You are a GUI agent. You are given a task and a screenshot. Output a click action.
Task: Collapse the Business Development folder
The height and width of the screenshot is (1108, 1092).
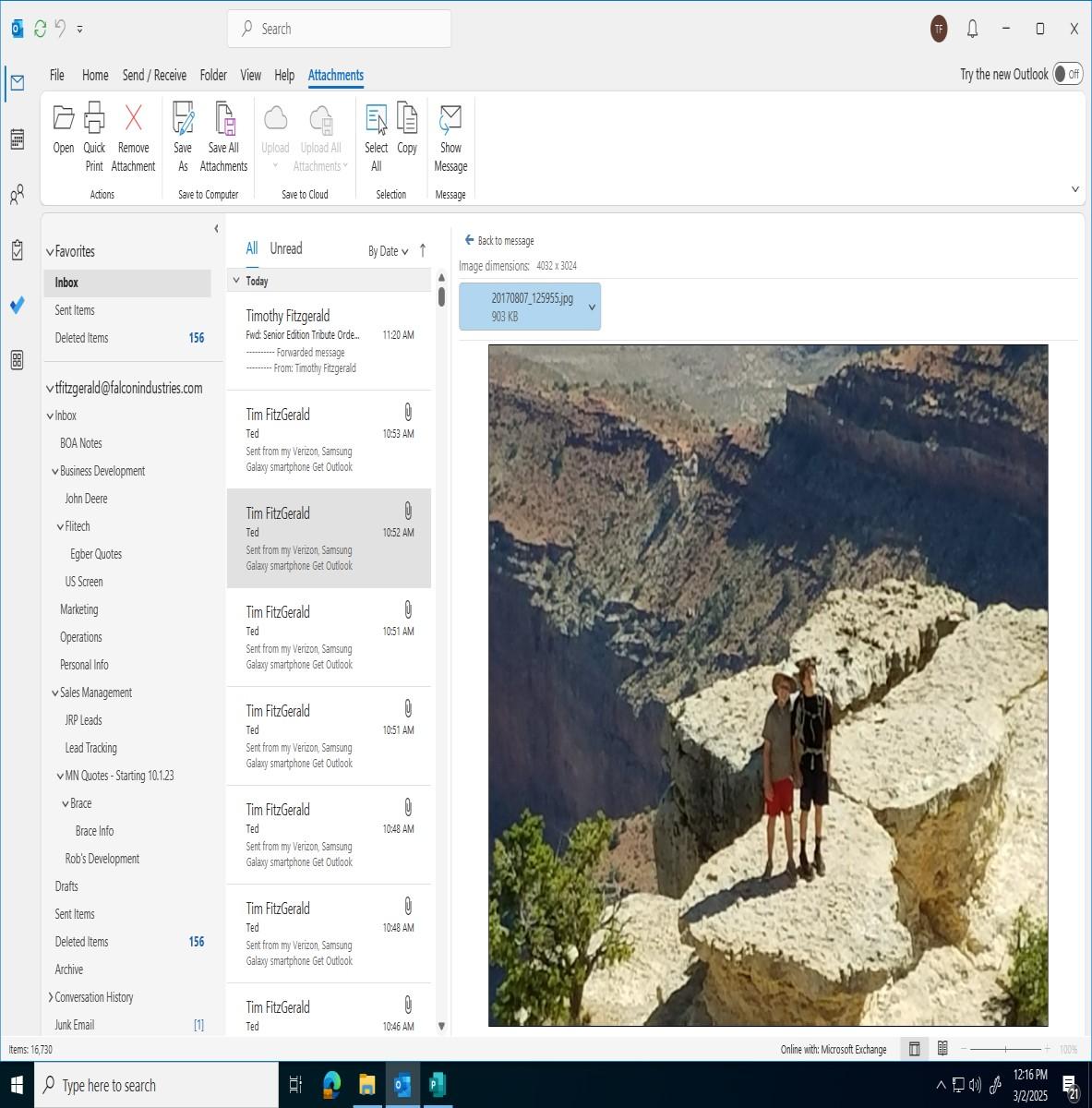point(55,471)
